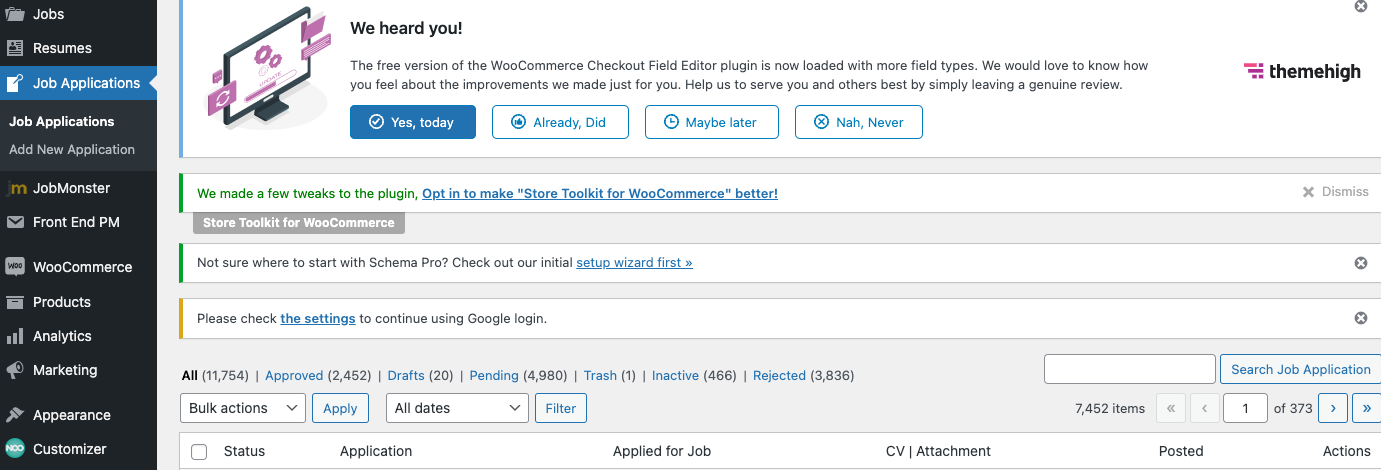Click the Applied for Job column header
The image size is (1381, 470).
[662, 451]
